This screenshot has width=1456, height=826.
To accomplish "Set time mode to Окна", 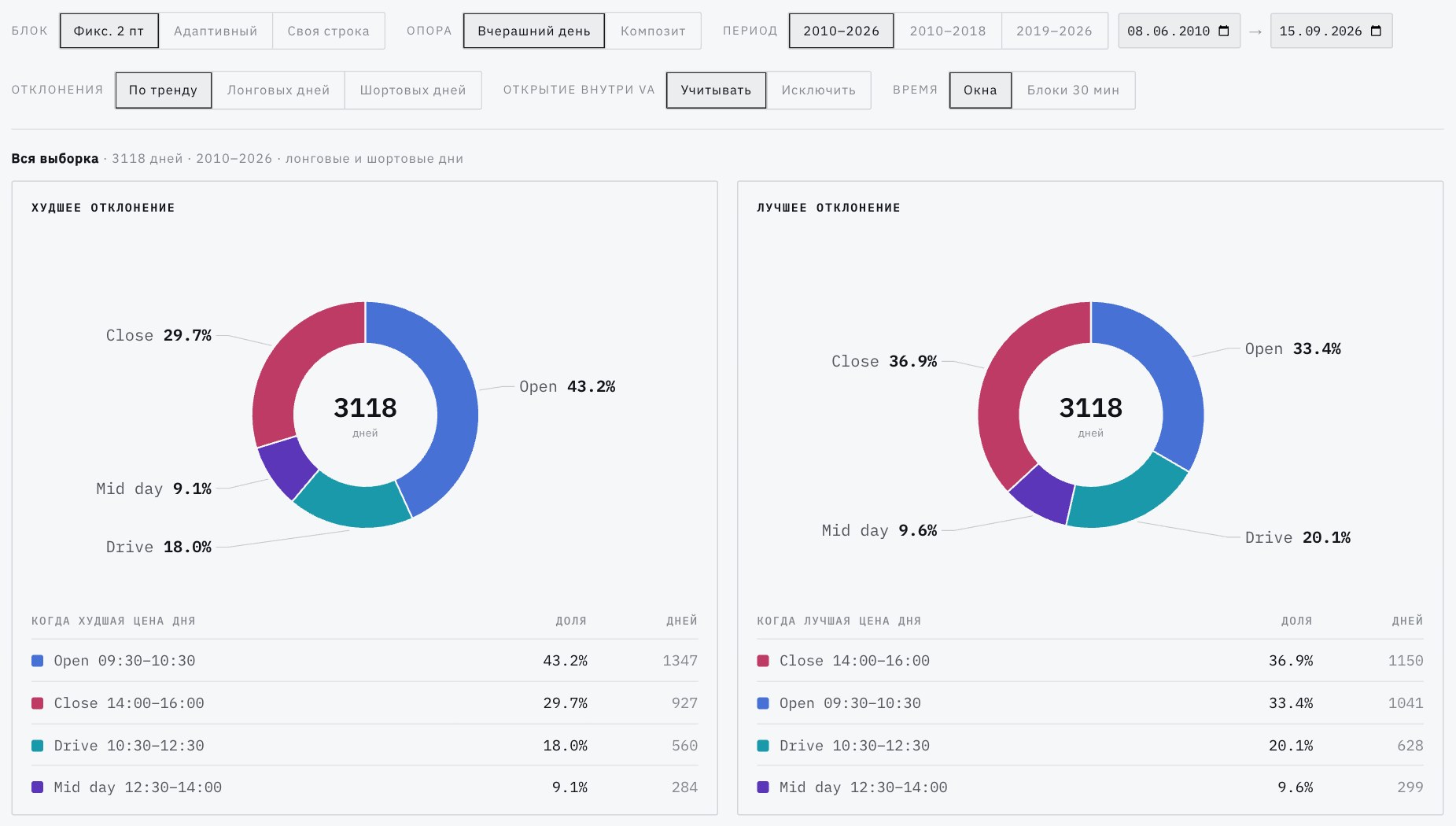I will [980, 90].
